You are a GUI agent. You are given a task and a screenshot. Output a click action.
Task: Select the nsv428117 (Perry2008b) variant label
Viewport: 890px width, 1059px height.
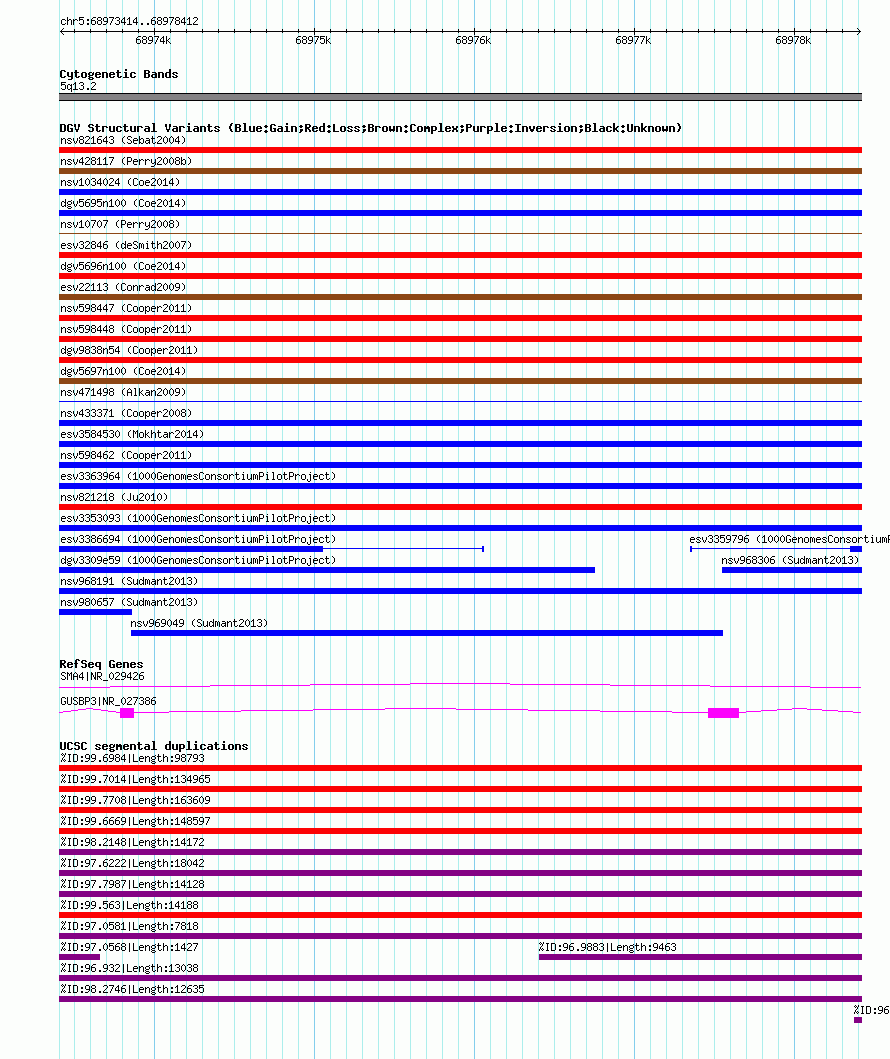(126, 161)
